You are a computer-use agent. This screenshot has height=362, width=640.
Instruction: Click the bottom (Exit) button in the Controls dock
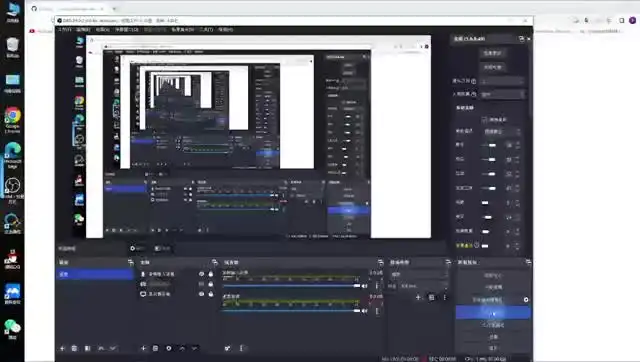pos(493,349)
